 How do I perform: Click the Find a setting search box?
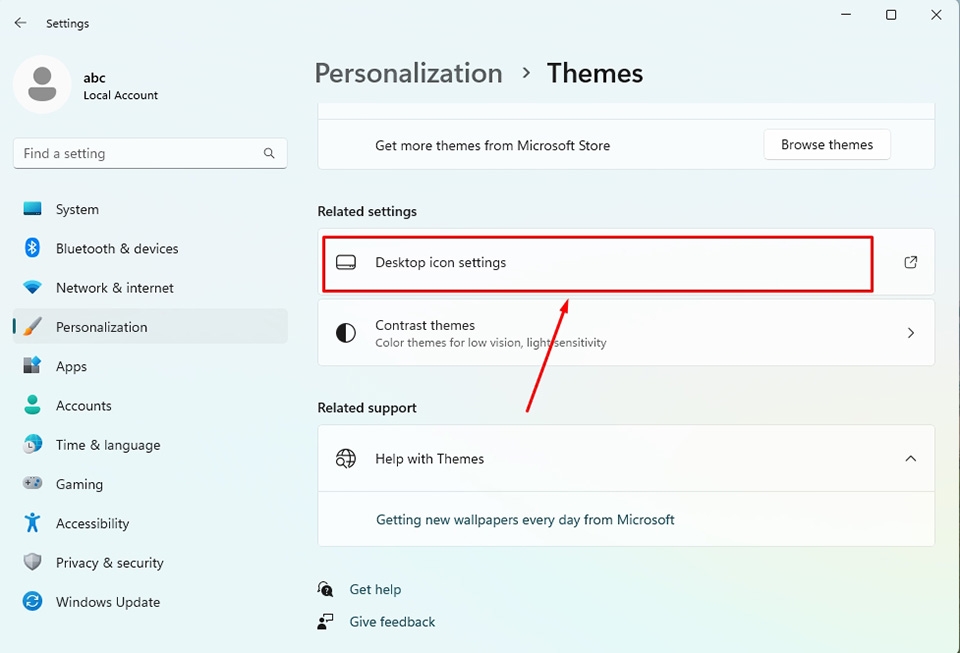tap(150, 153)
